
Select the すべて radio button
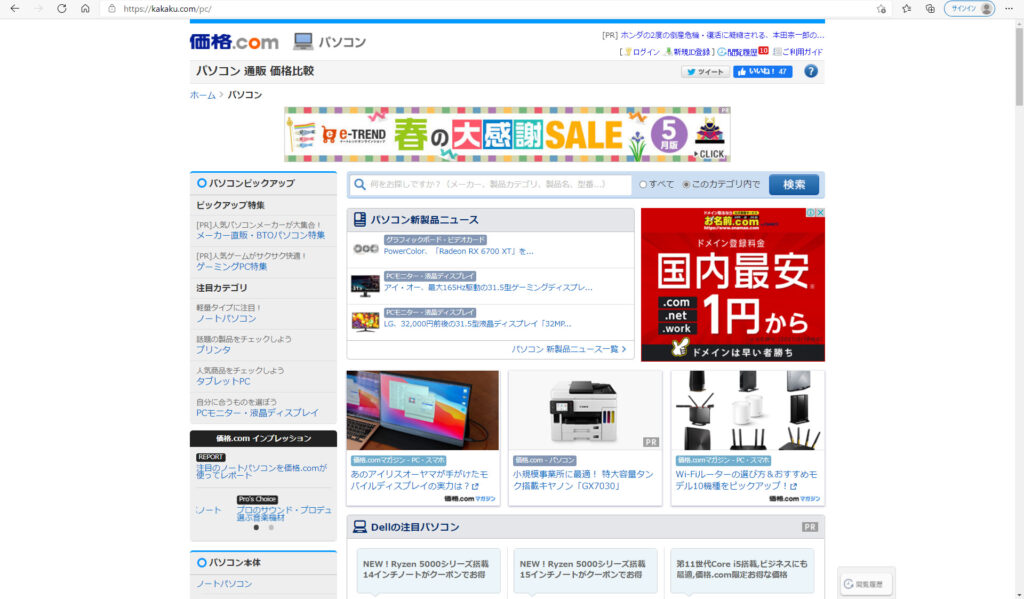pyautogui.click(x=643, y=185)
